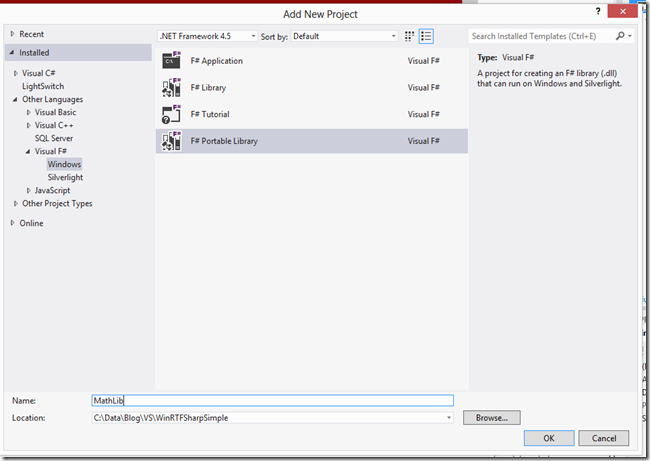Open the Location path dropdown arrow

(x=449, y=418)
